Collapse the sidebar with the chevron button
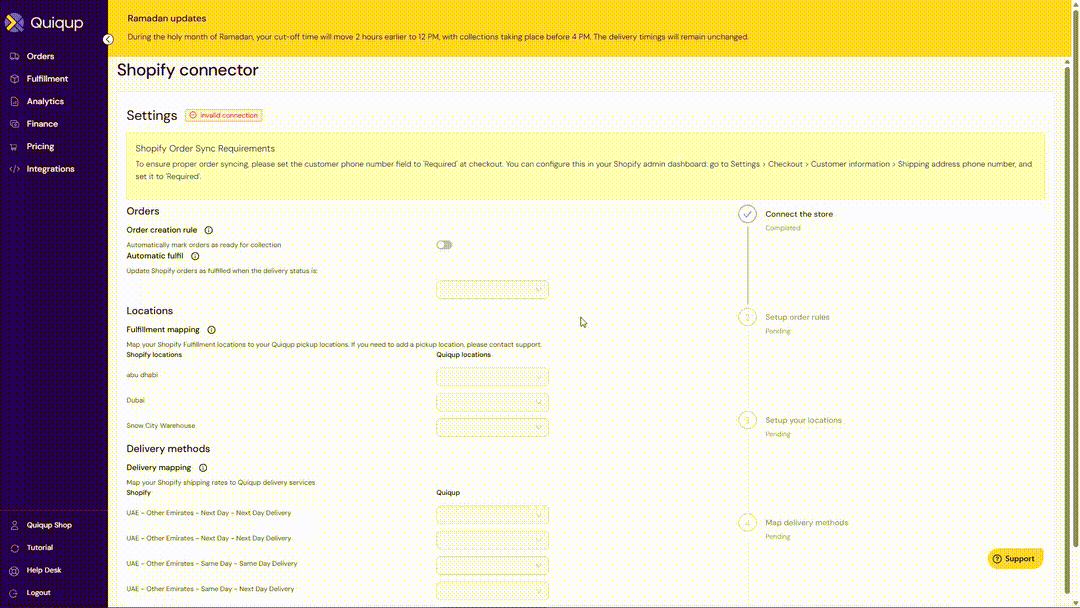This screenshot has width=1080, height=608. pos(108,39)
